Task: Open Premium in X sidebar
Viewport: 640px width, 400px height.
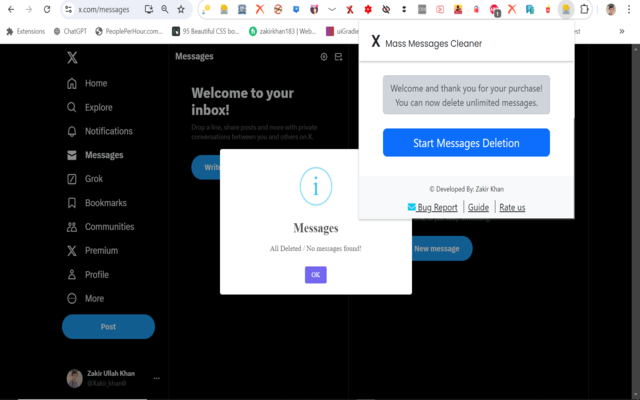Action: tap(92, 251)
